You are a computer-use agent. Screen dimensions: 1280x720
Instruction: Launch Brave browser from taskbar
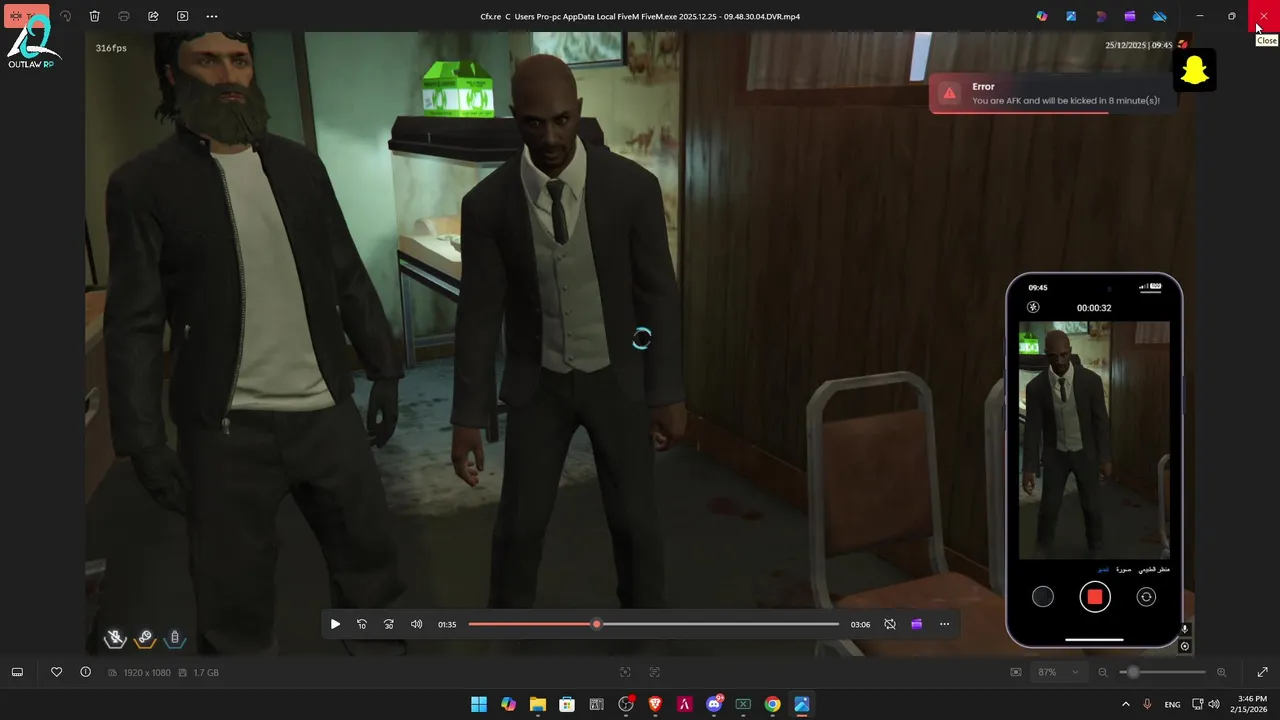(655, 704)
